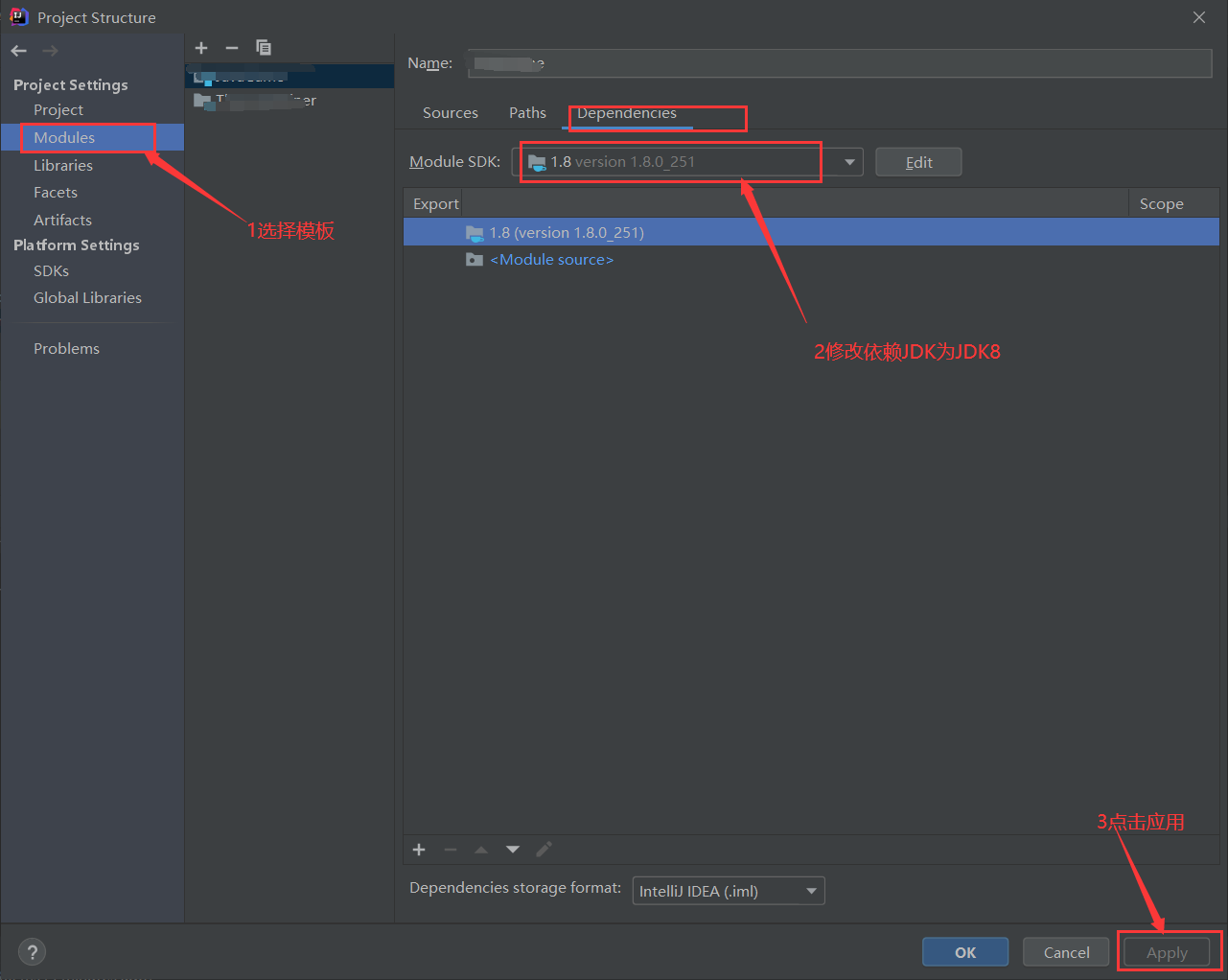Select 1.8 (version 1.8.0_251) dependency row

[811, 233]
